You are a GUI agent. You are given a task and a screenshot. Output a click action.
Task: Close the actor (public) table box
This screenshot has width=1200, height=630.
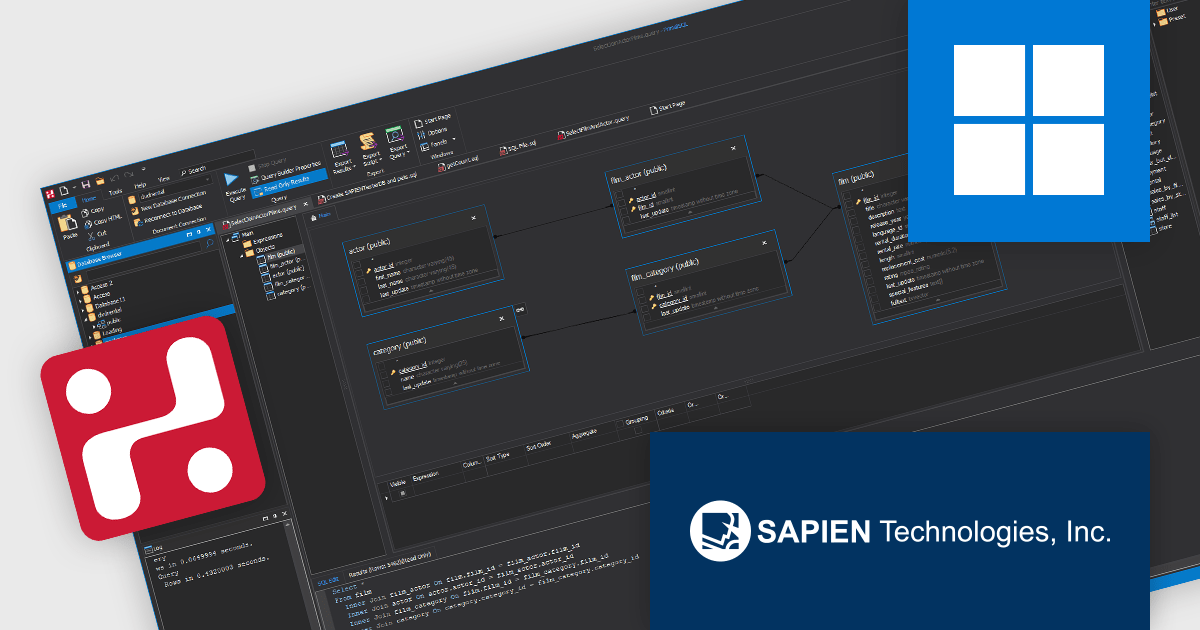[473, 218]
